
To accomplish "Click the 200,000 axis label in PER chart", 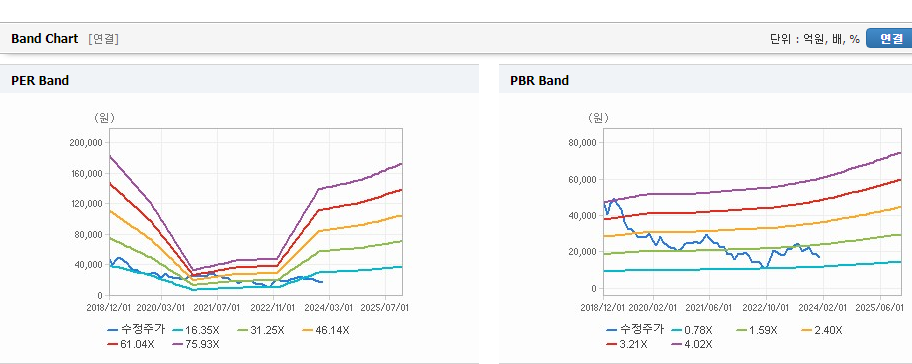I will [85, 143].
